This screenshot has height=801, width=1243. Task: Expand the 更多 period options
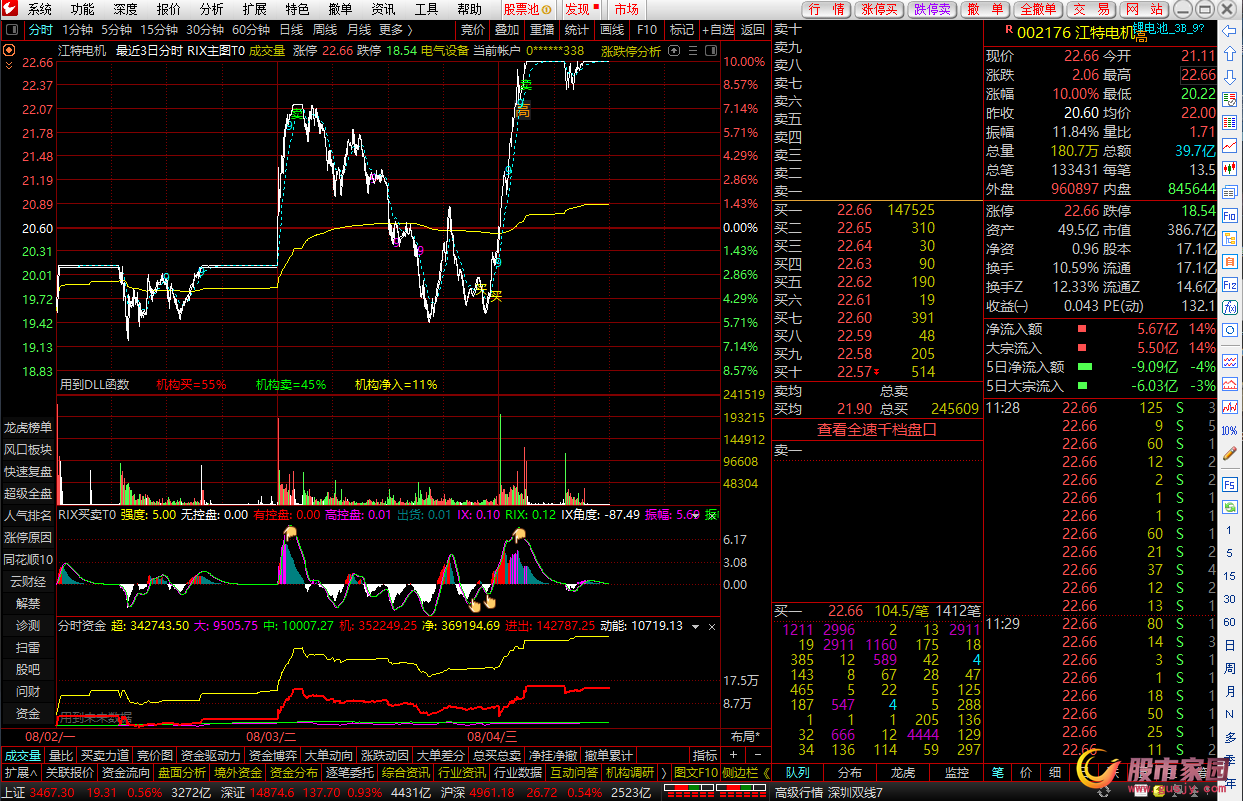pos(395,30)
